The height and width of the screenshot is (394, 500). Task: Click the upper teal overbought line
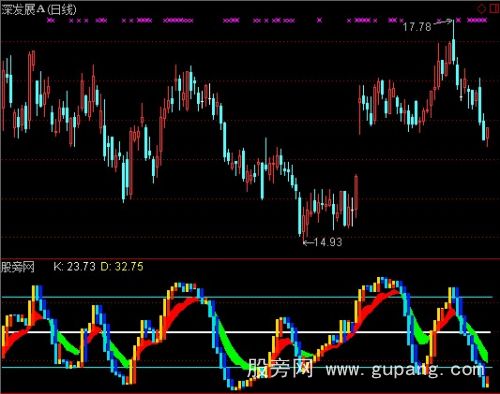click(247, 297)
